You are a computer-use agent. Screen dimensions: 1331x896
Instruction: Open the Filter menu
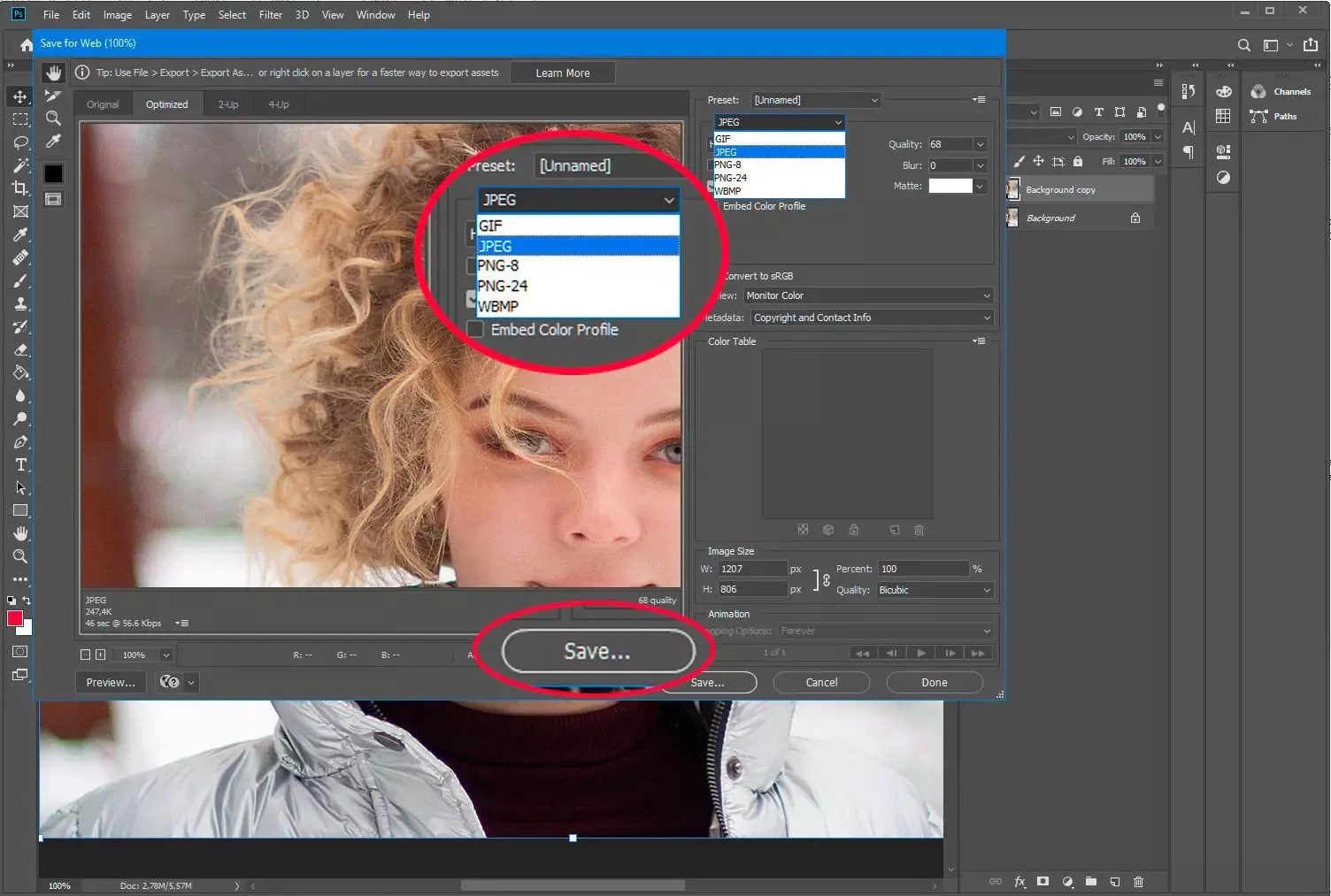270,14
